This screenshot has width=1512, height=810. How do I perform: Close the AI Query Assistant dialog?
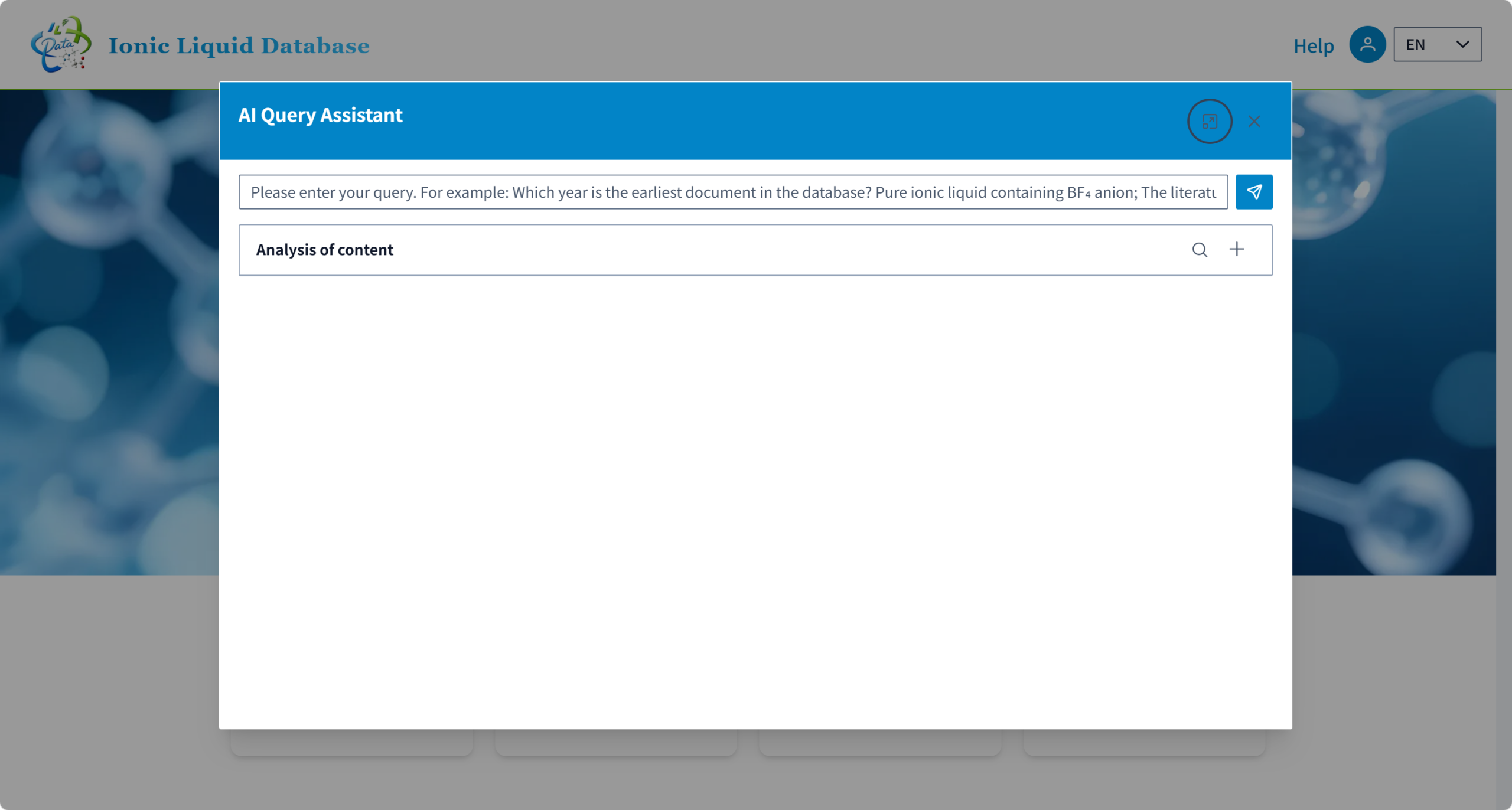[x=1254, y=122]
